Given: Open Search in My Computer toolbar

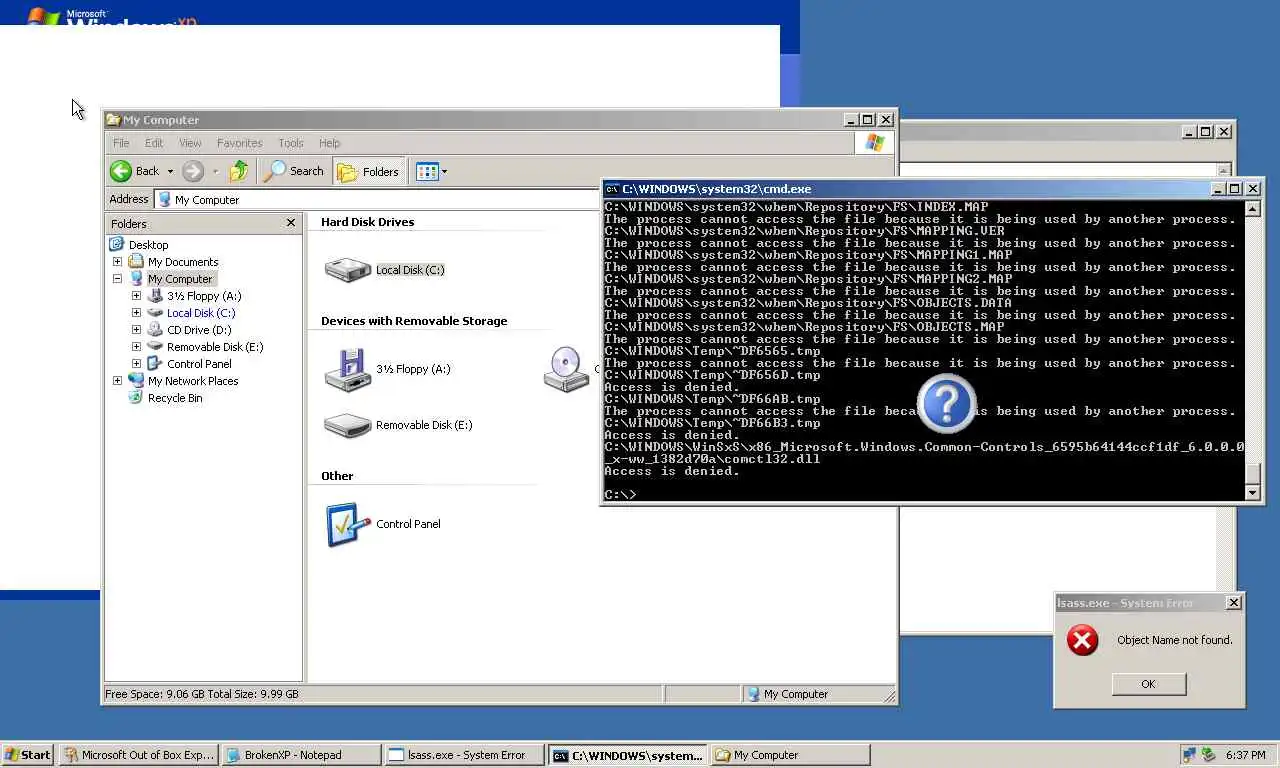Looking at the screenshot, I should tap(294, 171).
